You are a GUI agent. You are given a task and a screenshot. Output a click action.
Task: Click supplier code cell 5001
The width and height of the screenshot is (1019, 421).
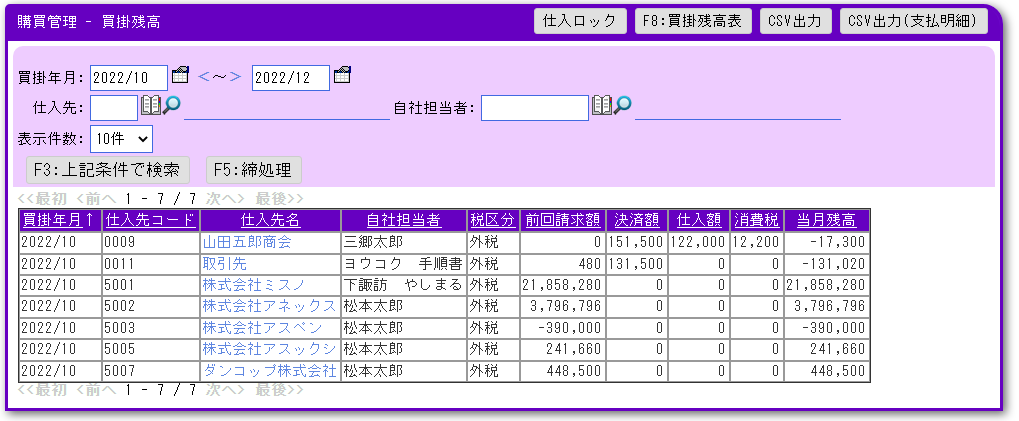(x=151, y=285)
